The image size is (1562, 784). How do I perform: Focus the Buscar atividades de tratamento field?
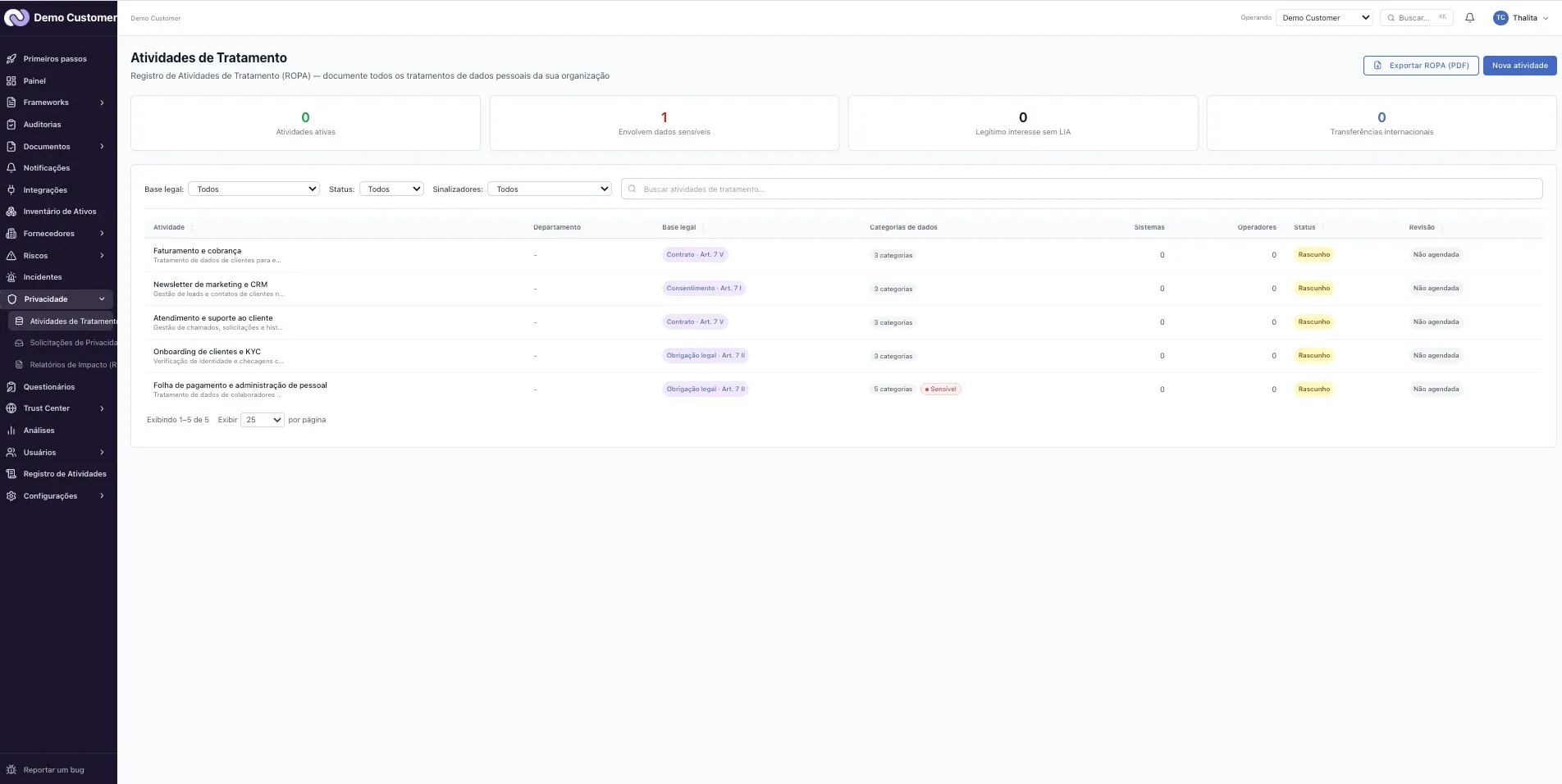click(x=1081, y=189)
